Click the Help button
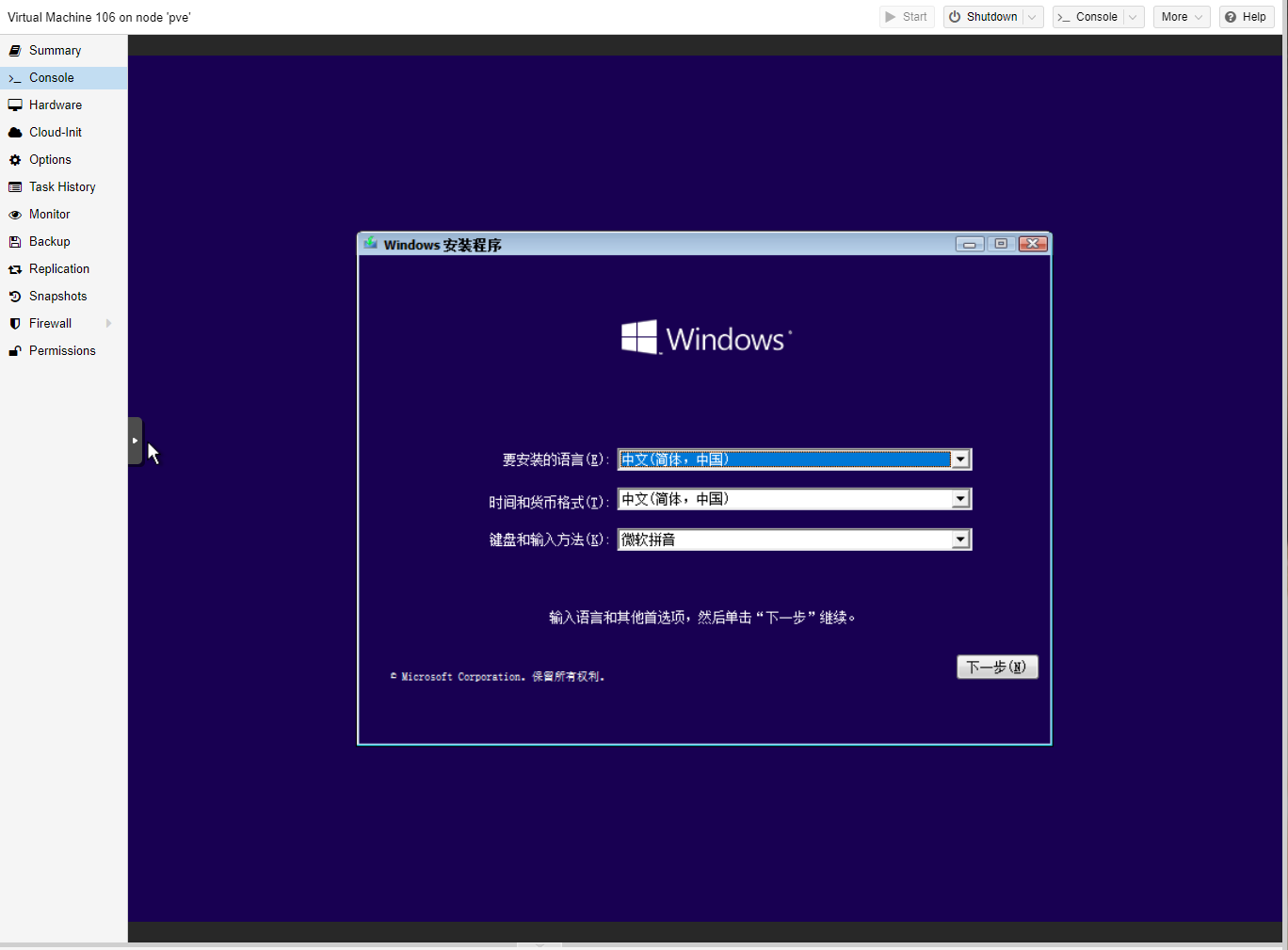 (x=1246, y=17)
